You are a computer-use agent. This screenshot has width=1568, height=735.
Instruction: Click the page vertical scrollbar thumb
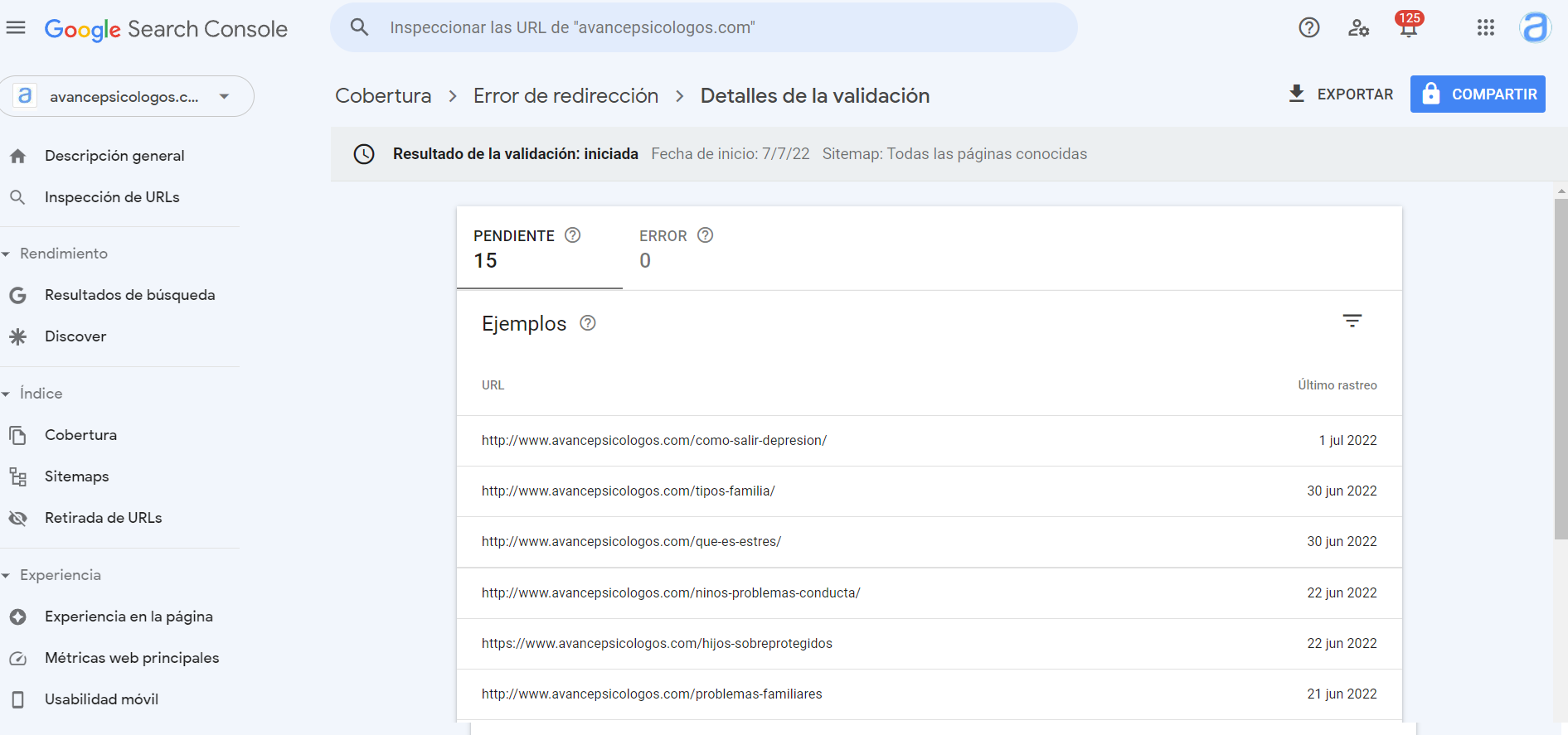[x=1561, y=369]
